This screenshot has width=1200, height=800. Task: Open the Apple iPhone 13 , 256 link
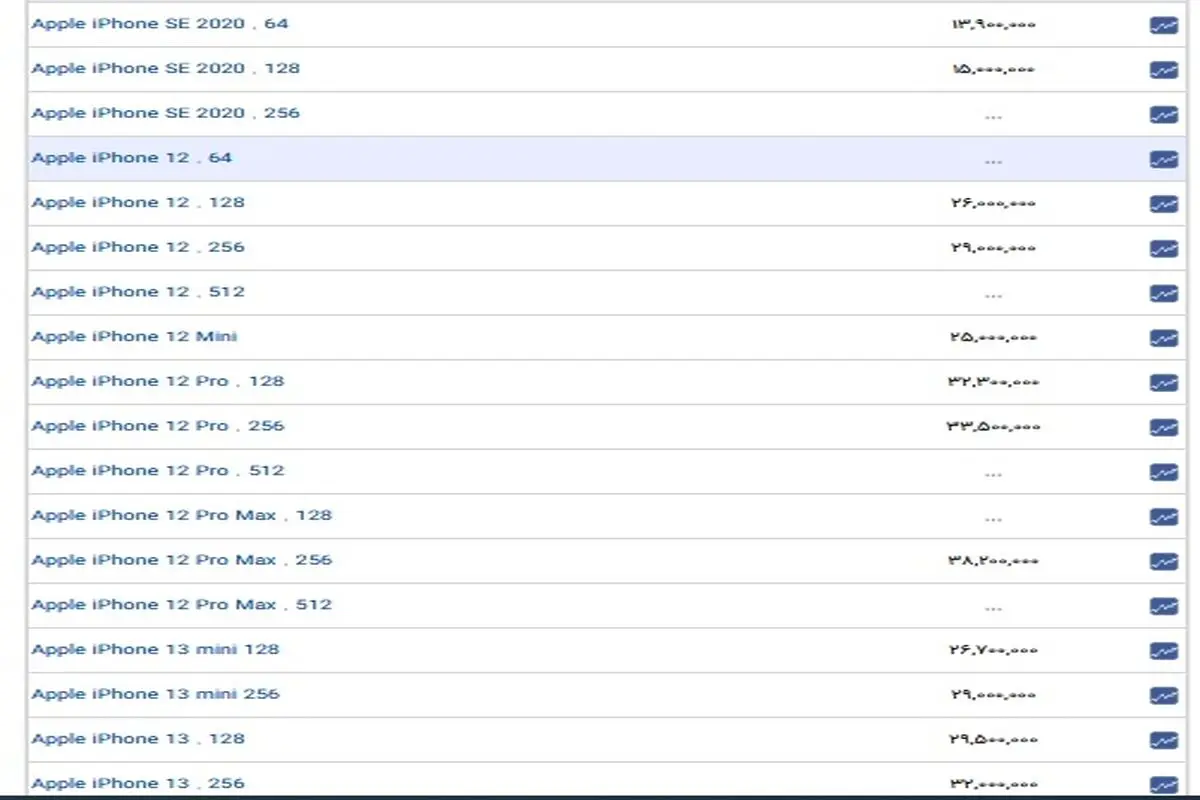(138, 783)
